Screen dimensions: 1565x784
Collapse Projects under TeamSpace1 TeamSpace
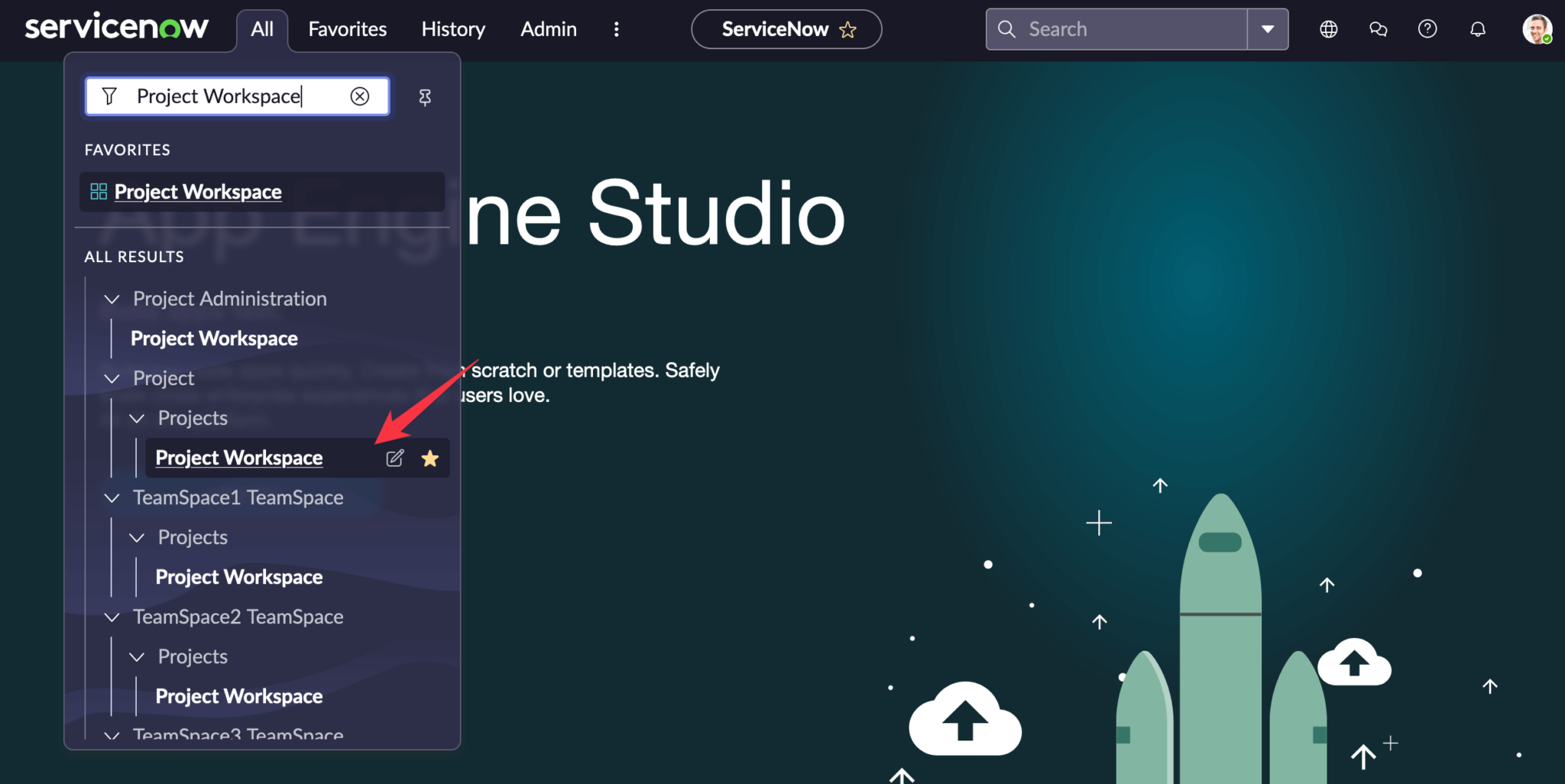tap(137, 537)
